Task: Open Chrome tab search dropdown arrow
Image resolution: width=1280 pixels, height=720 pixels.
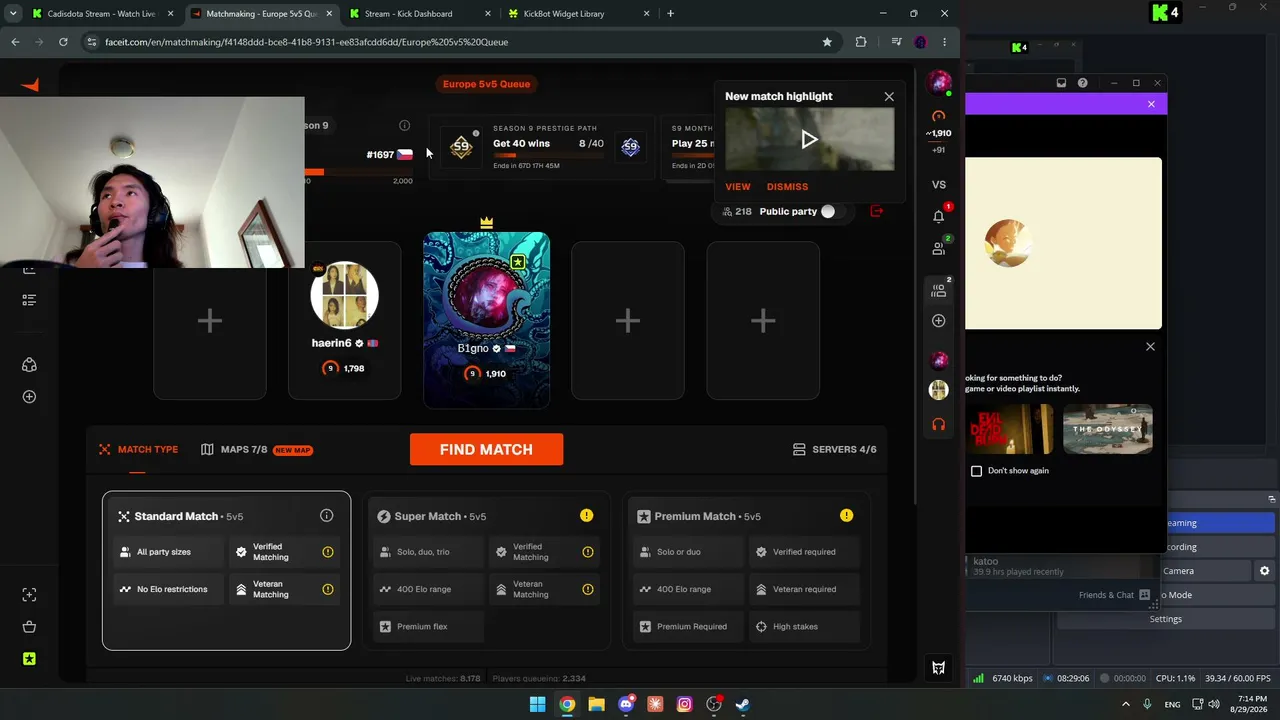Action: click(x=13, y=14)
